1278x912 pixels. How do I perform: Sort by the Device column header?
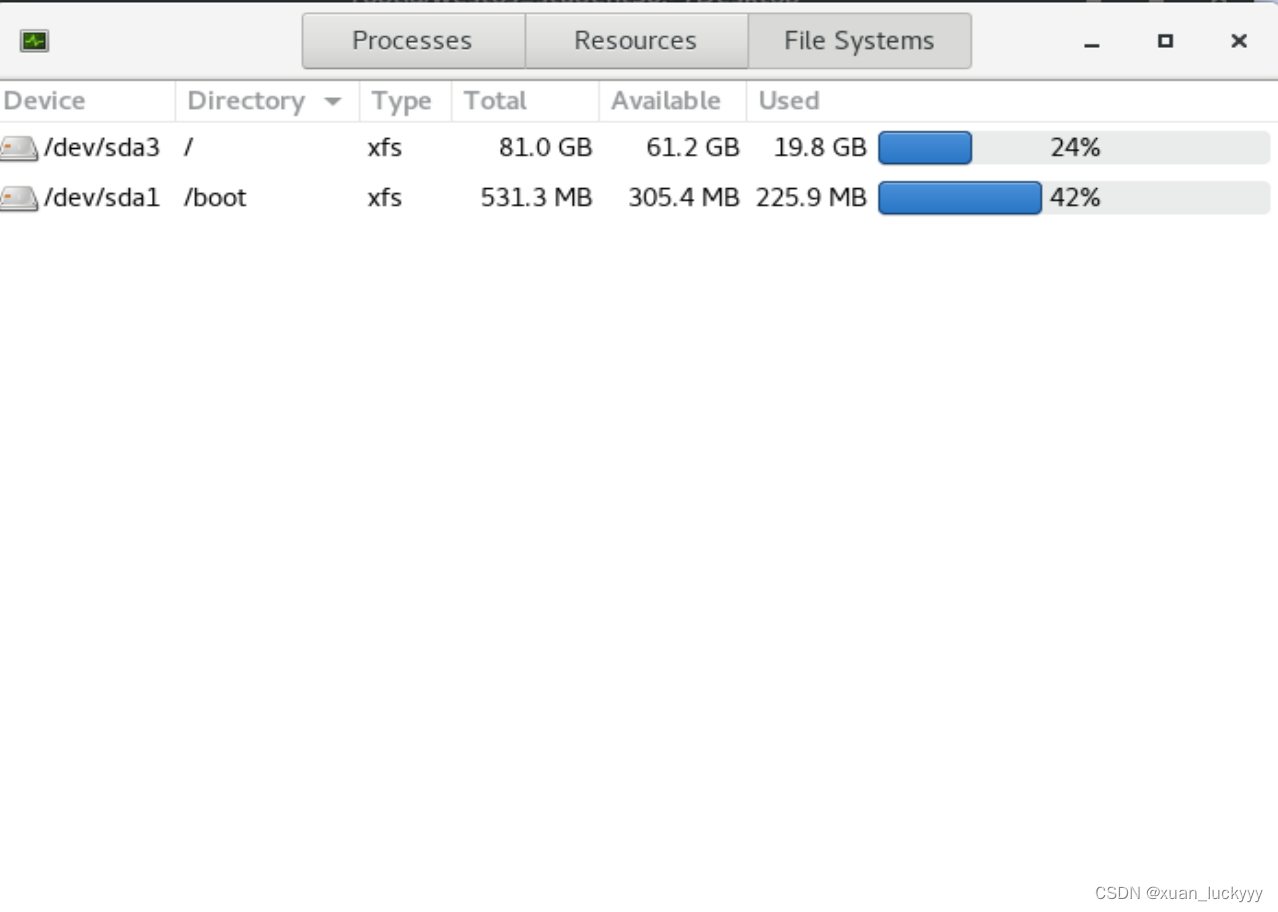(87, 101)
